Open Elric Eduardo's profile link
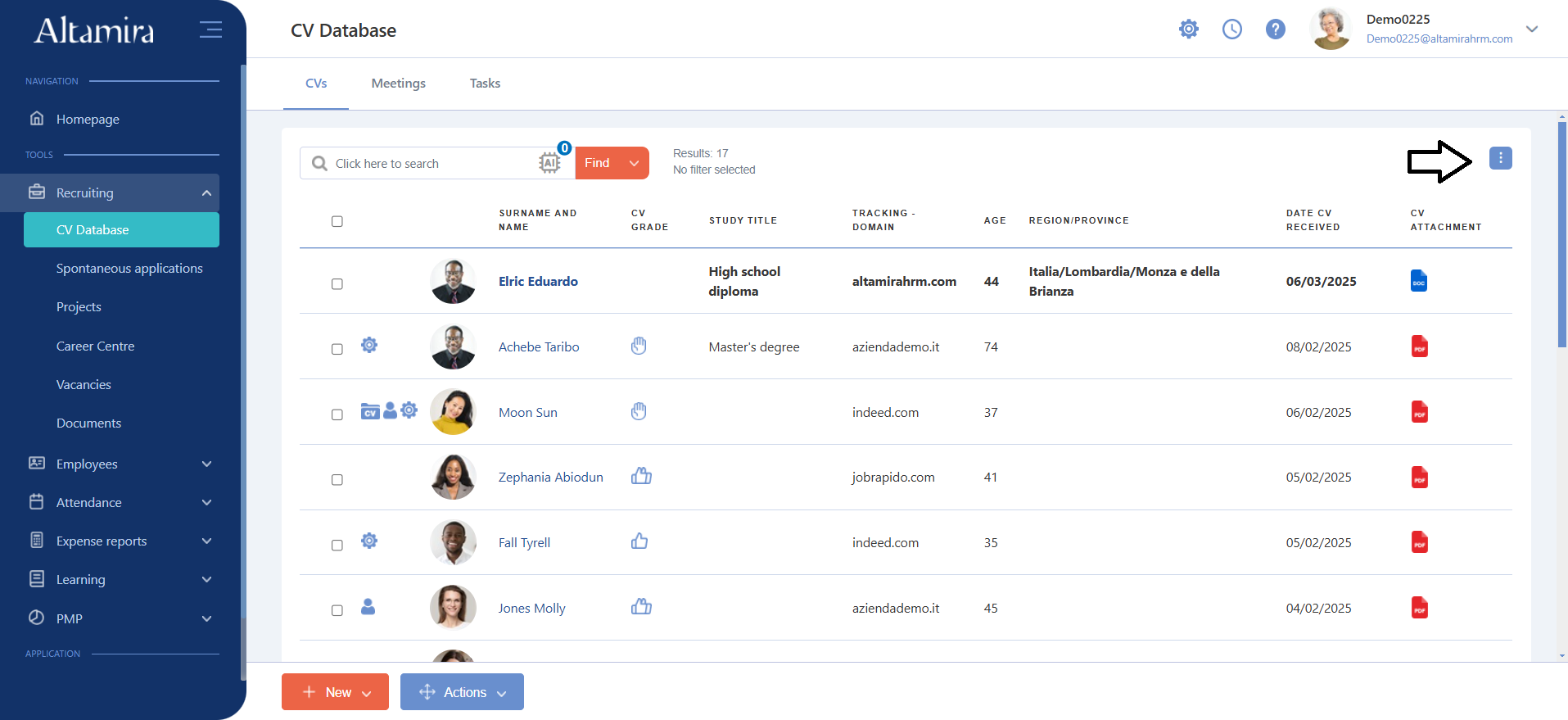Viewport: 1568px width, 720px height. pos(538,281)
